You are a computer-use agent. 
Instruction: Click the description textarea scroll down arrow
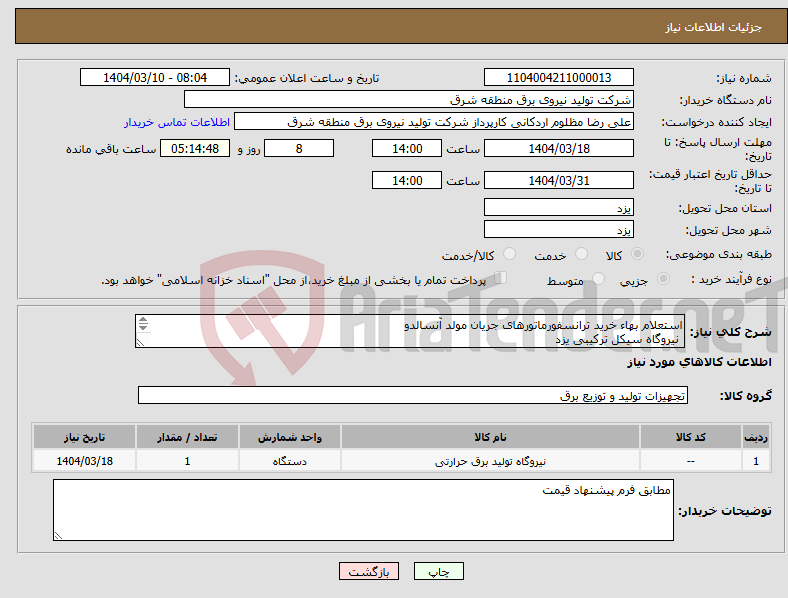pos(143,327)
